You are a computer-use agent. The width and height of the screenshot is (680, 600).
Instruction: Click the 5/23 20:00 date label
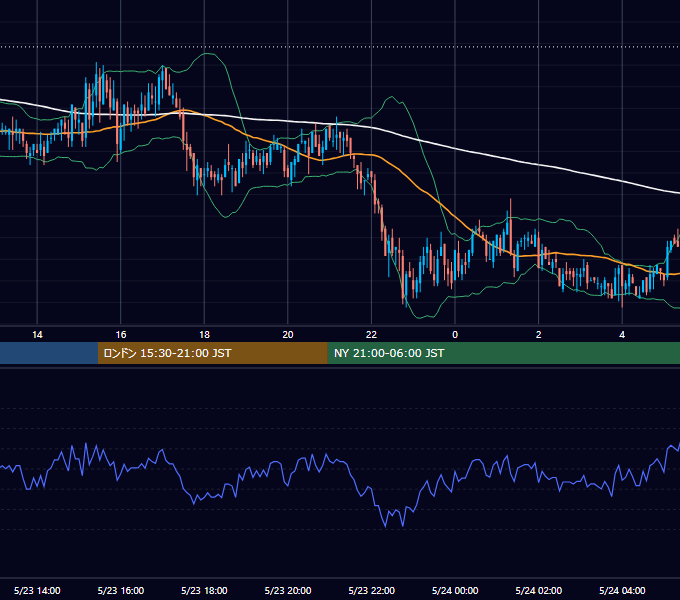coord(288,590)
